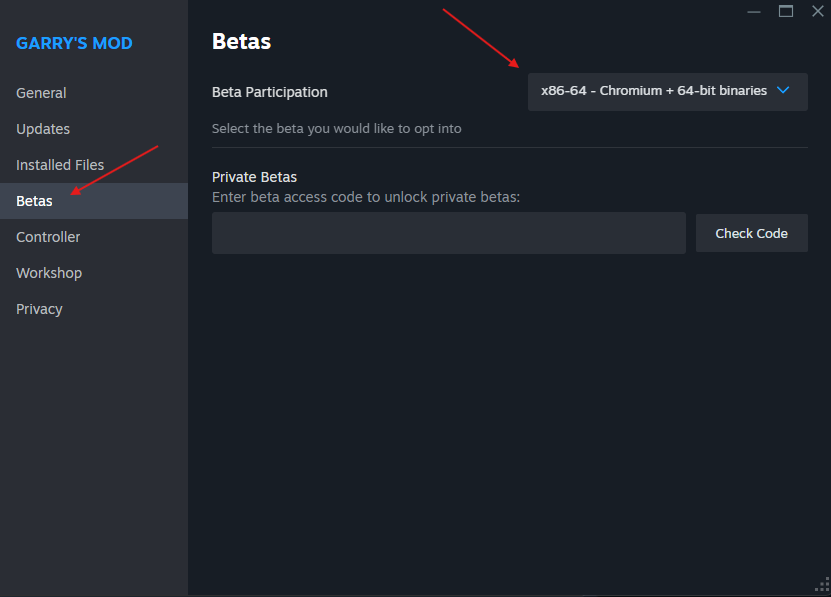Click the GARRY'S MOD title heading
Screen dimensions: 831x597
point(74,43)
